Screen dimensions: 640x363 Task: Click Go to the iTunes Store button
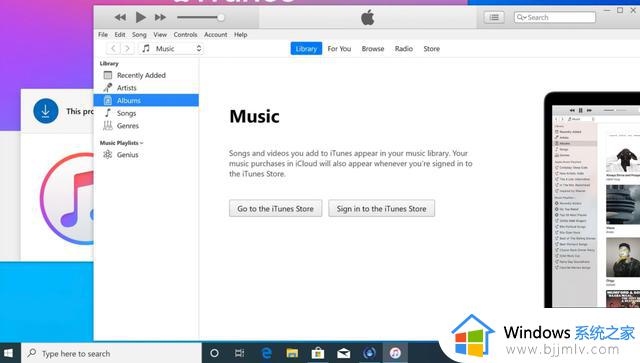[276, 208]
